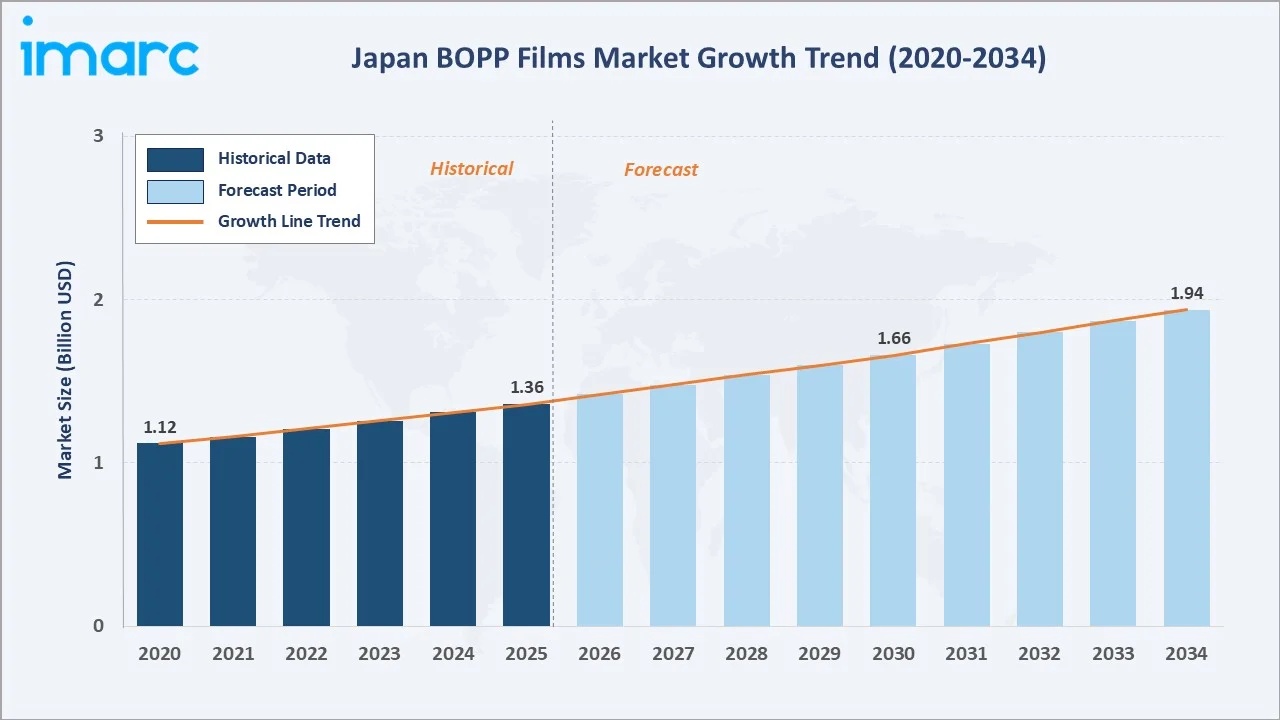Screen dimensions: 1280x720
Task: Click the orange 'Historical' section label
Action: click(472, 168)
